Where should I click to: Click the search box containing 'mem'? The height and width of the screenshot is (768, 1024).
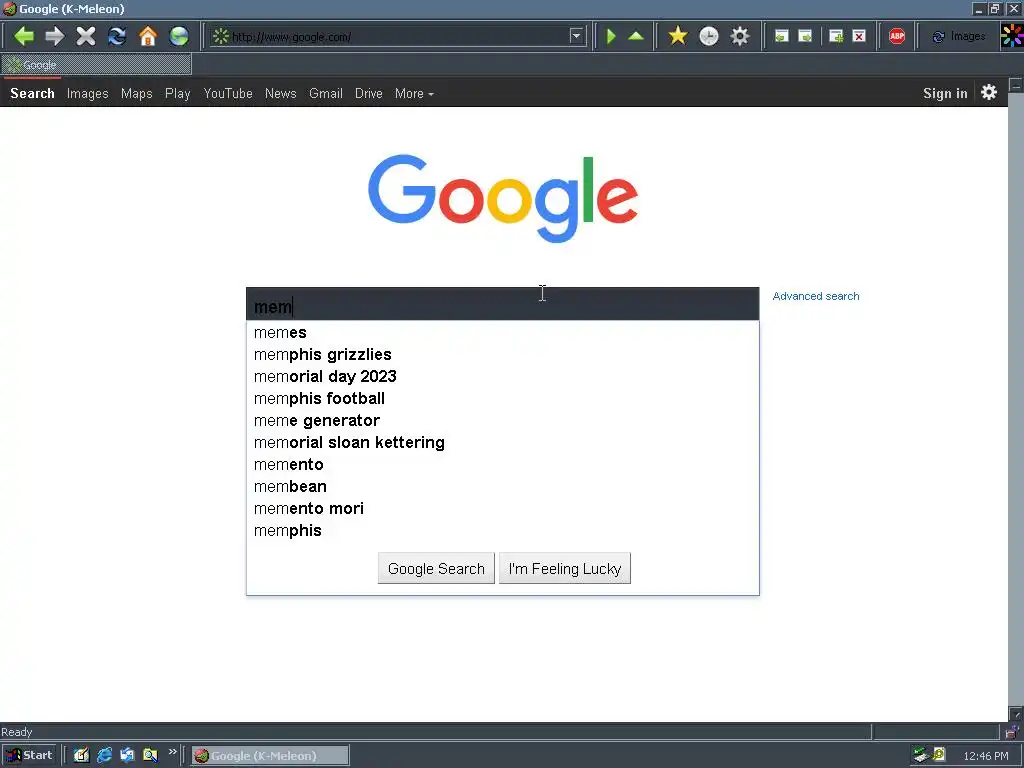pyautogui.click(x=502, y=304)
